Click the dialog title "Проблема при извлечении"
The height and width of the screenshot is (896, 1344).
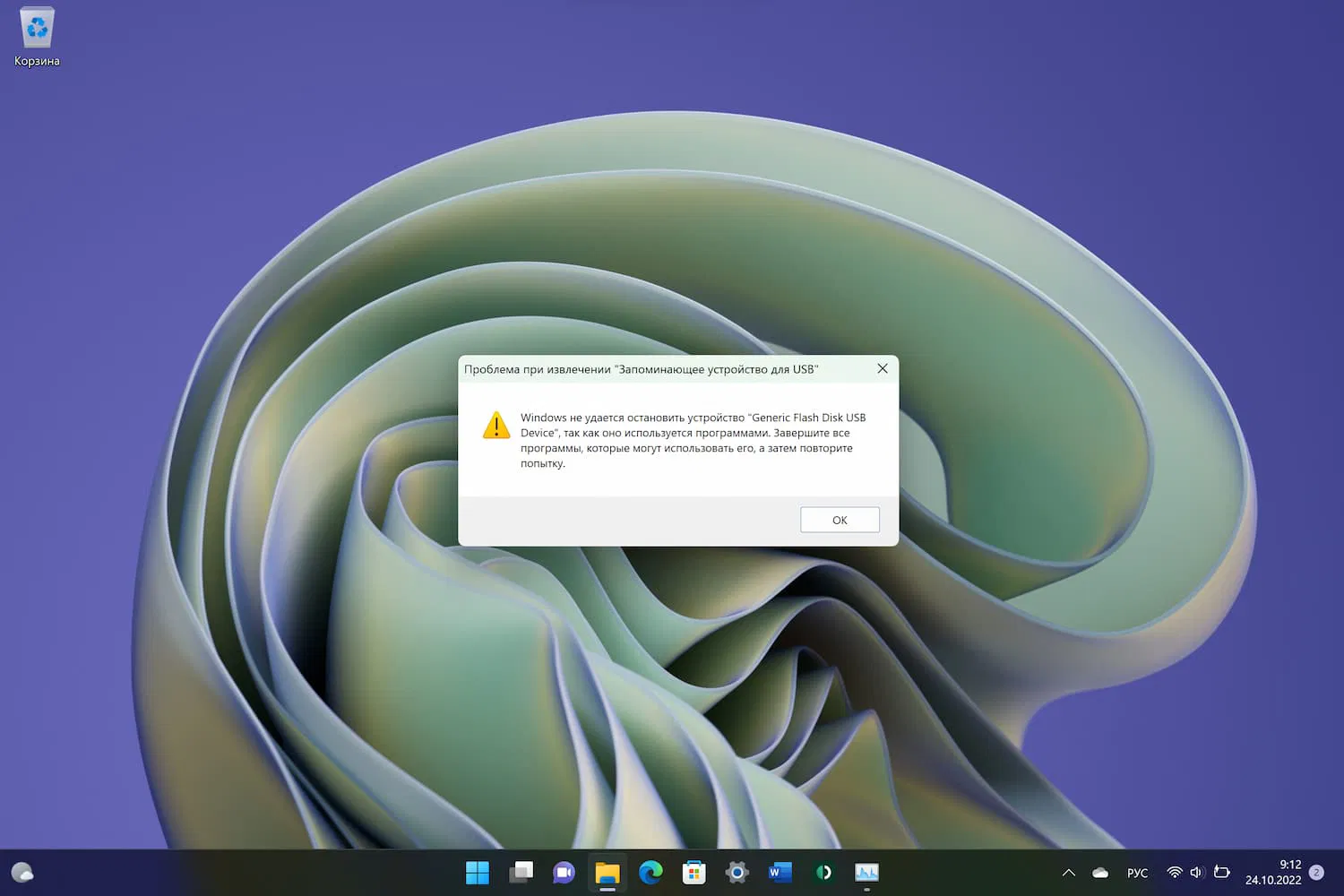(x=538, y=369)
